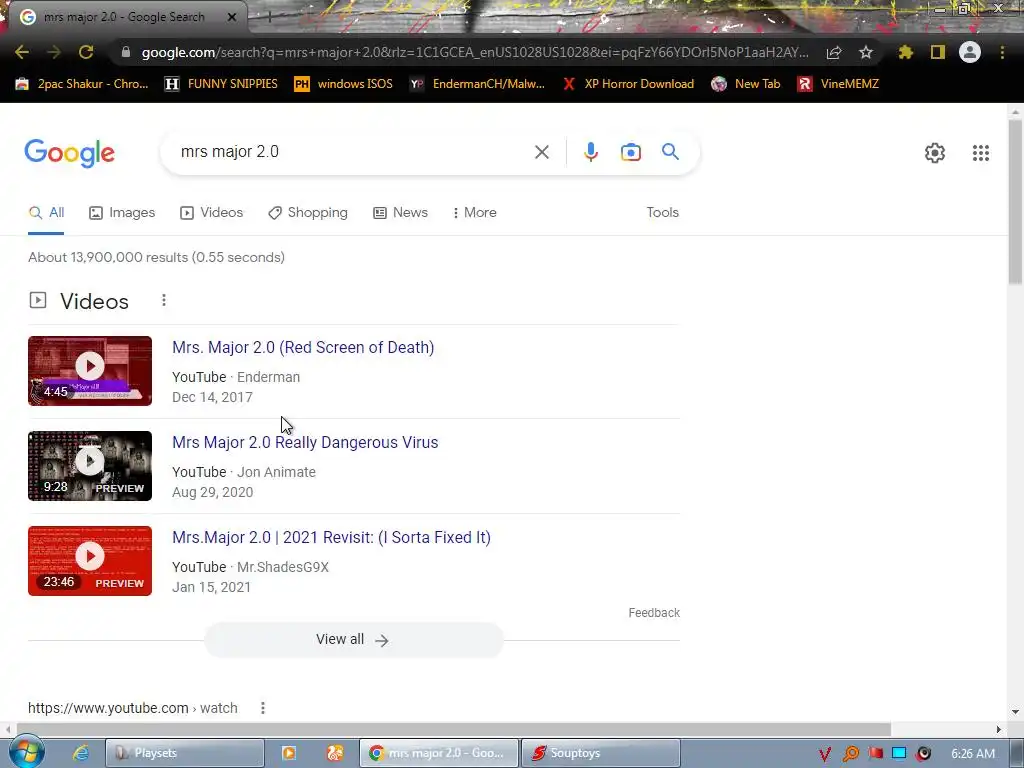Switch to the News tab
The width and height of the screenshot is (1024, 768).
(400, 213)
